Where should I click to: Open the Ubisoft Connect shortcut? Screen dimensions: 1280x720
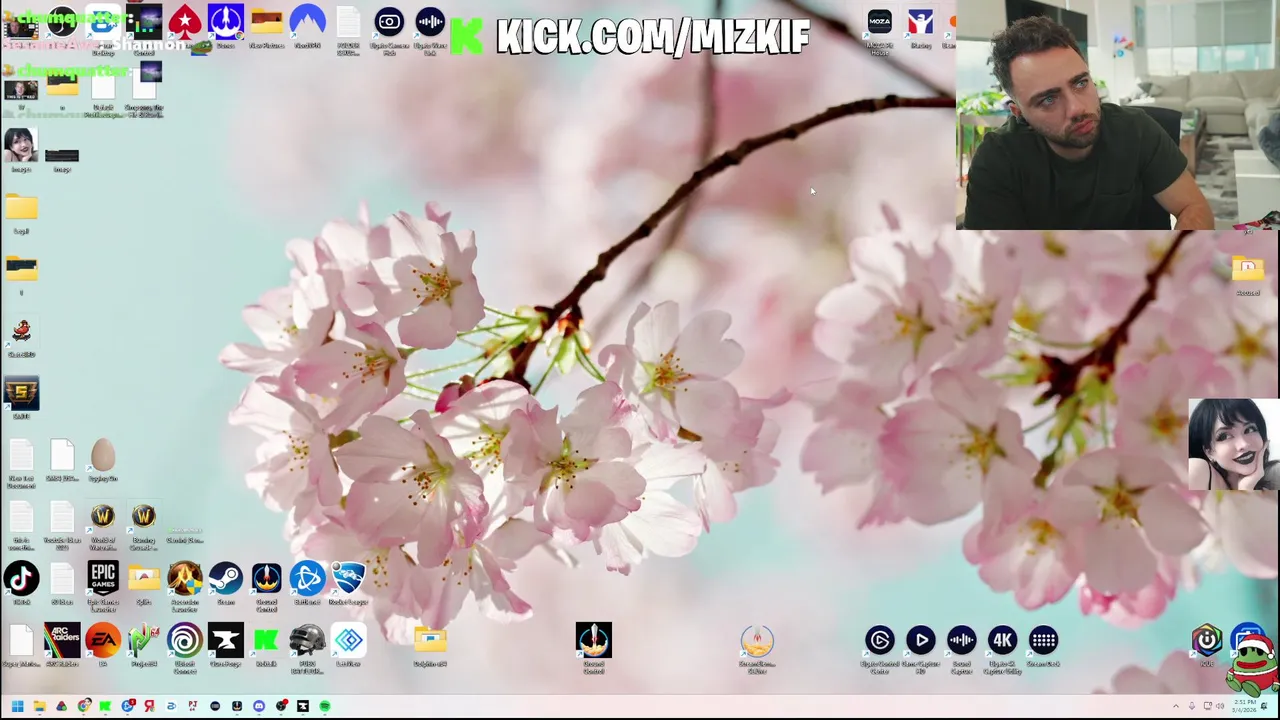coord(185,640)
